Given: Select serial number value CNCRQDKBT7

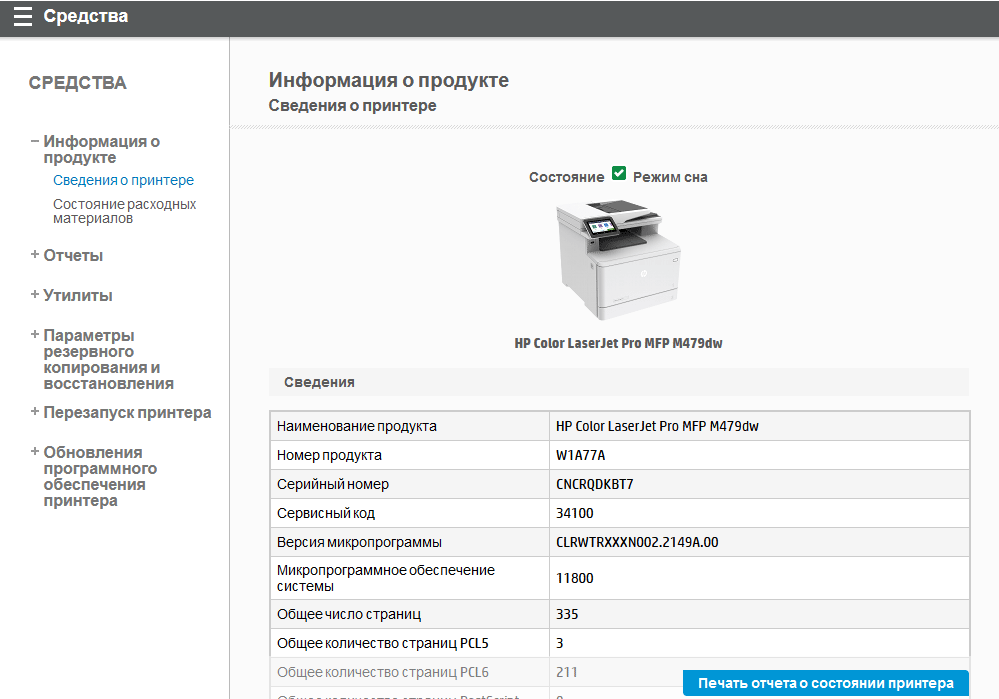Looking at the screenshot, I should [594, 484].
